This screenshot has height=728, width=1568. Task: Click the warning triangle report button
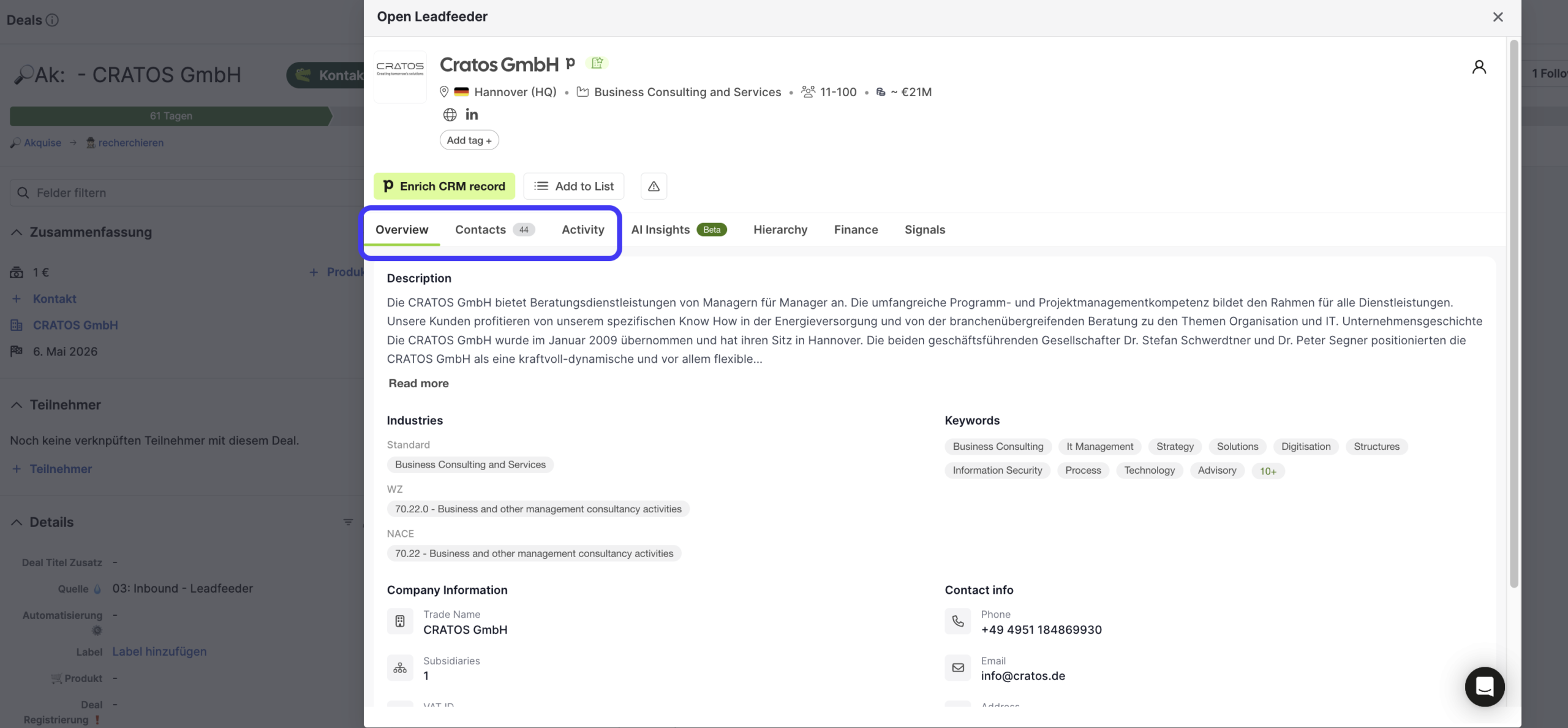coord(654,186)
